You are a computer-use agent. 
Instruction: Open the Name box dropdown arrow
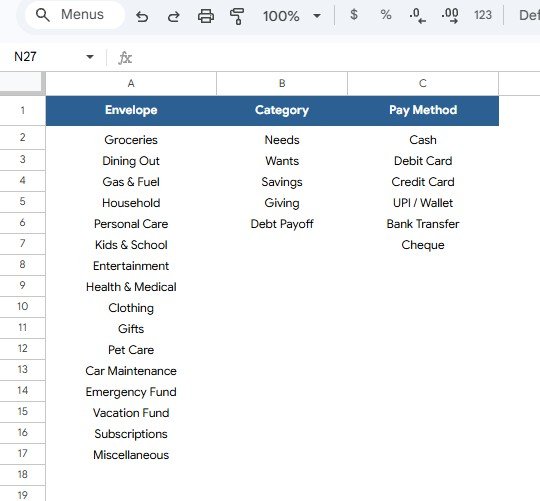point(90,57)
